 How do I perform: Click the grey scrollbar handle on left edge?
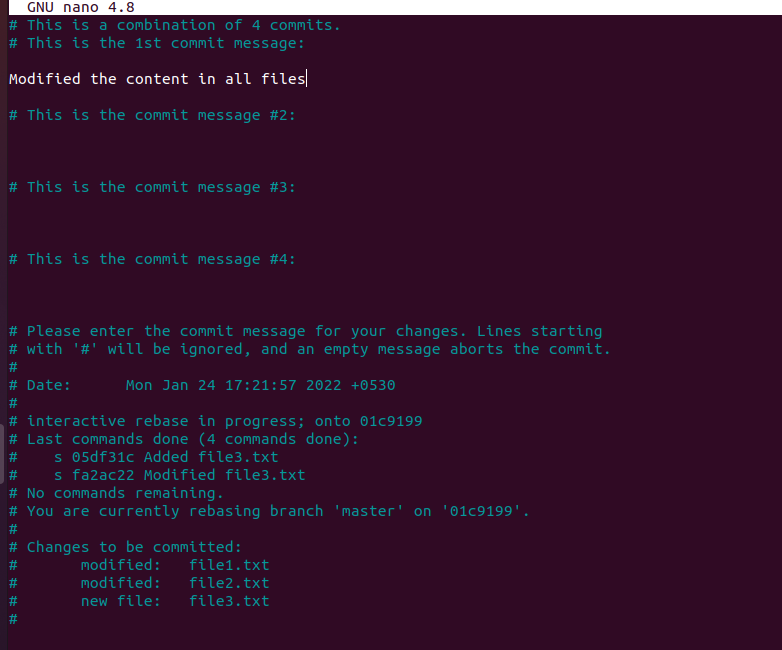tap(2, 453)
